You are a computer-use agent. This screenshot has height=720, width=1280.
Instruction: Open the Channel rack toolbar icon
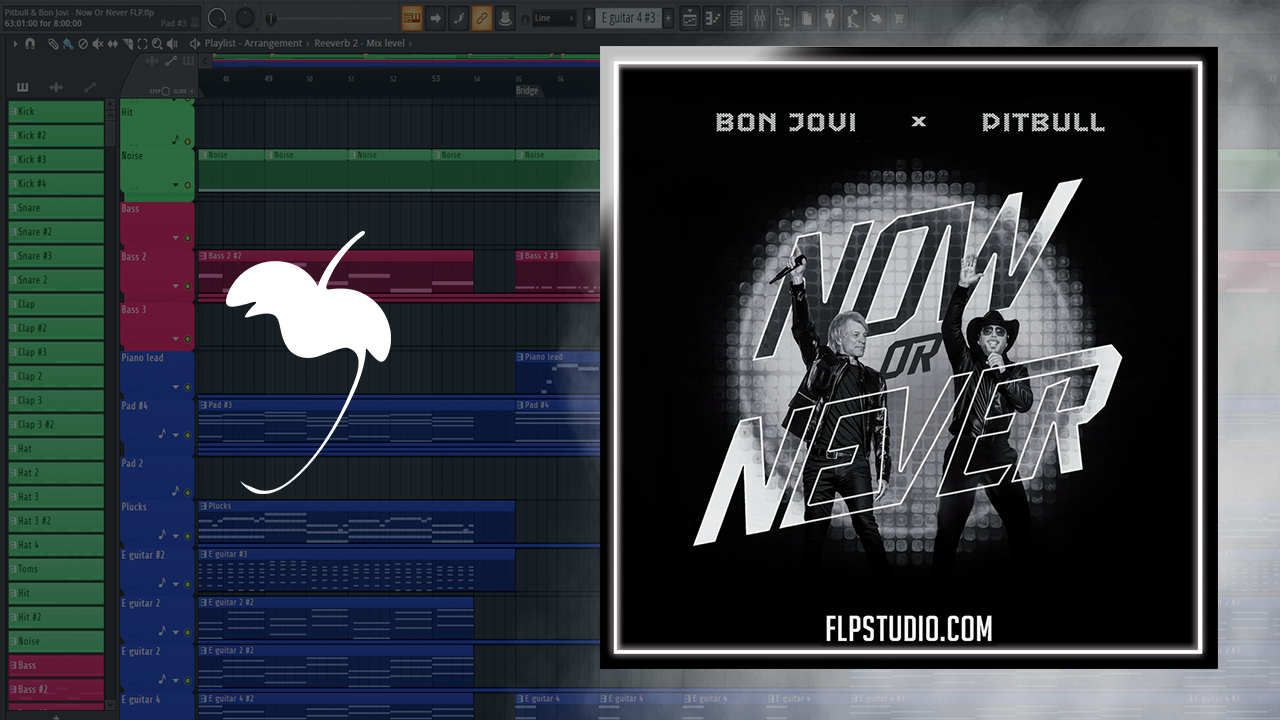coord(736,18)
